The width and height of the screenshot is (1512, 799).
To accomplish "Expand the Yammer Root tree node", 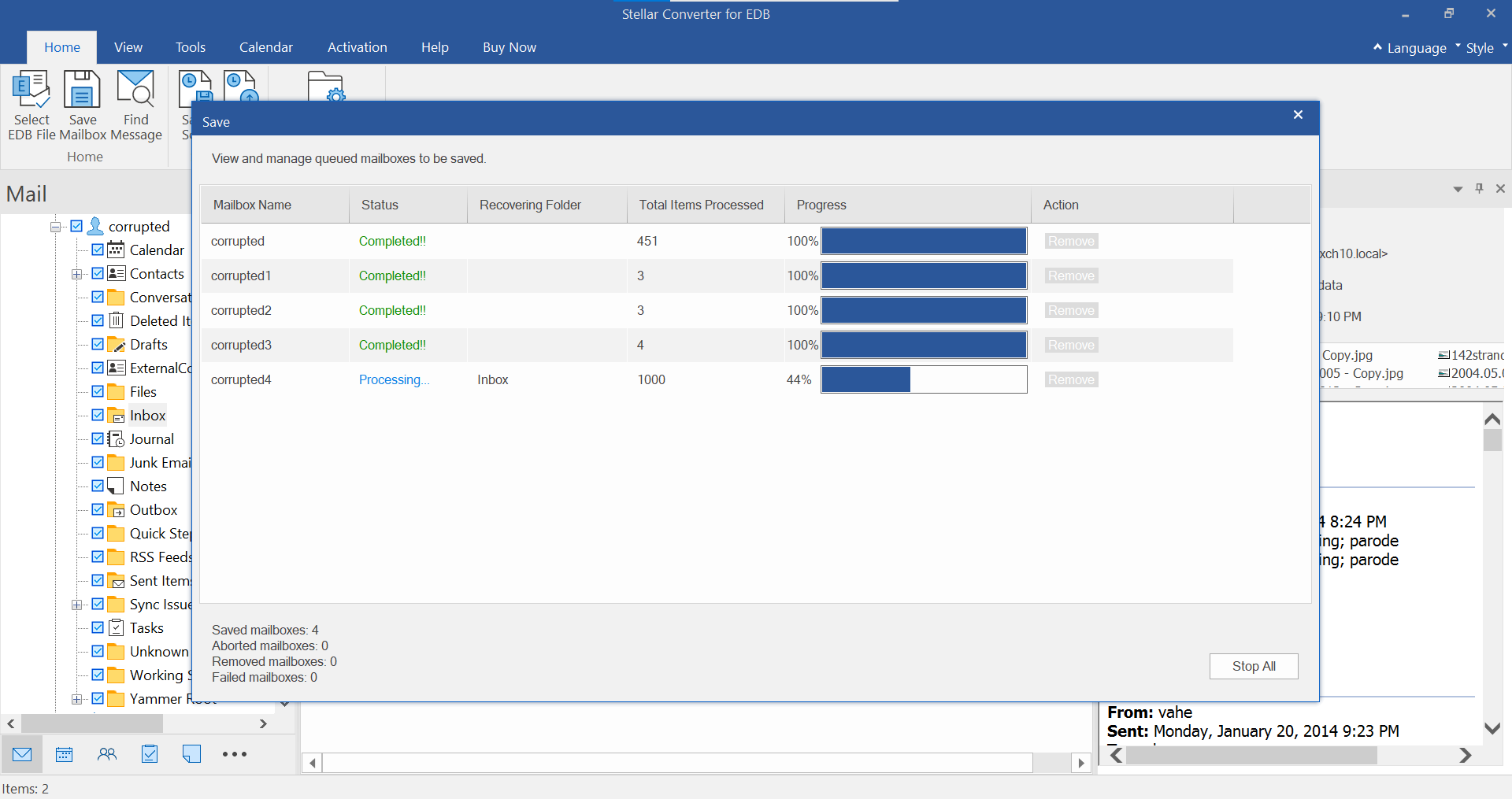I will point(76,699).
